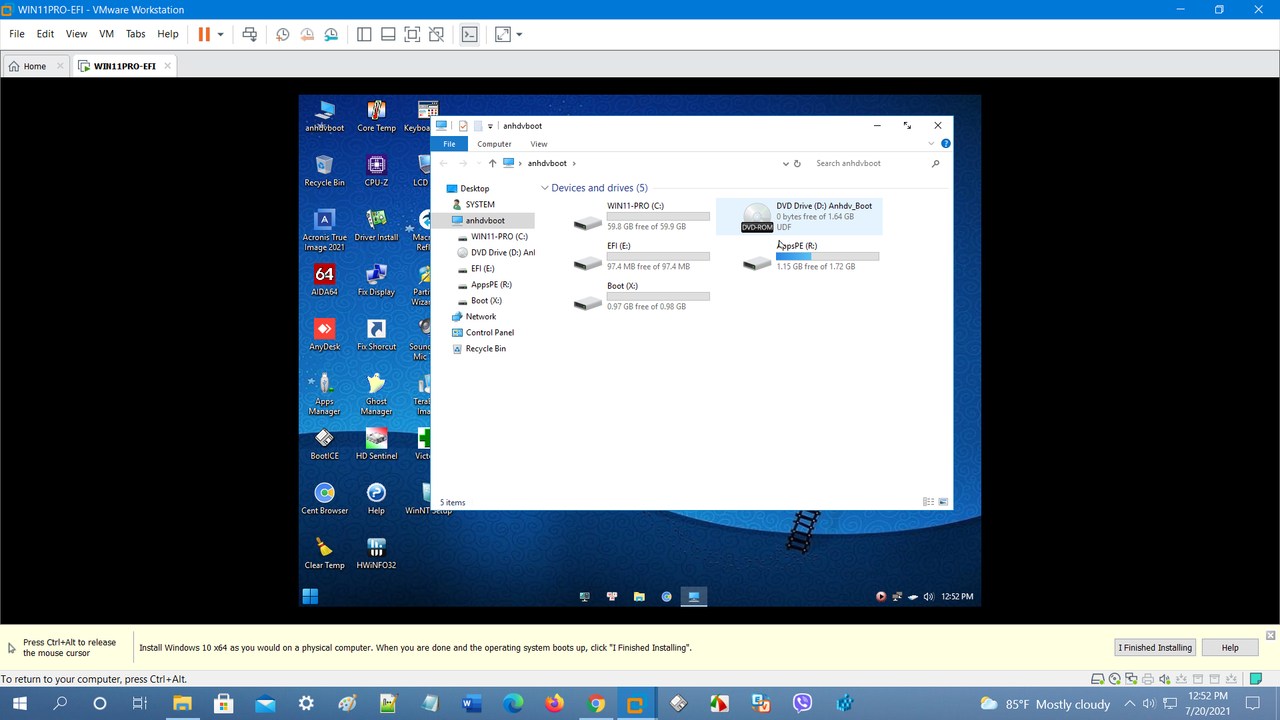Screen dimensions: 1280x720
Task: Switch to the Home tab
Action: pyautogui.click(x=35, y=66)
